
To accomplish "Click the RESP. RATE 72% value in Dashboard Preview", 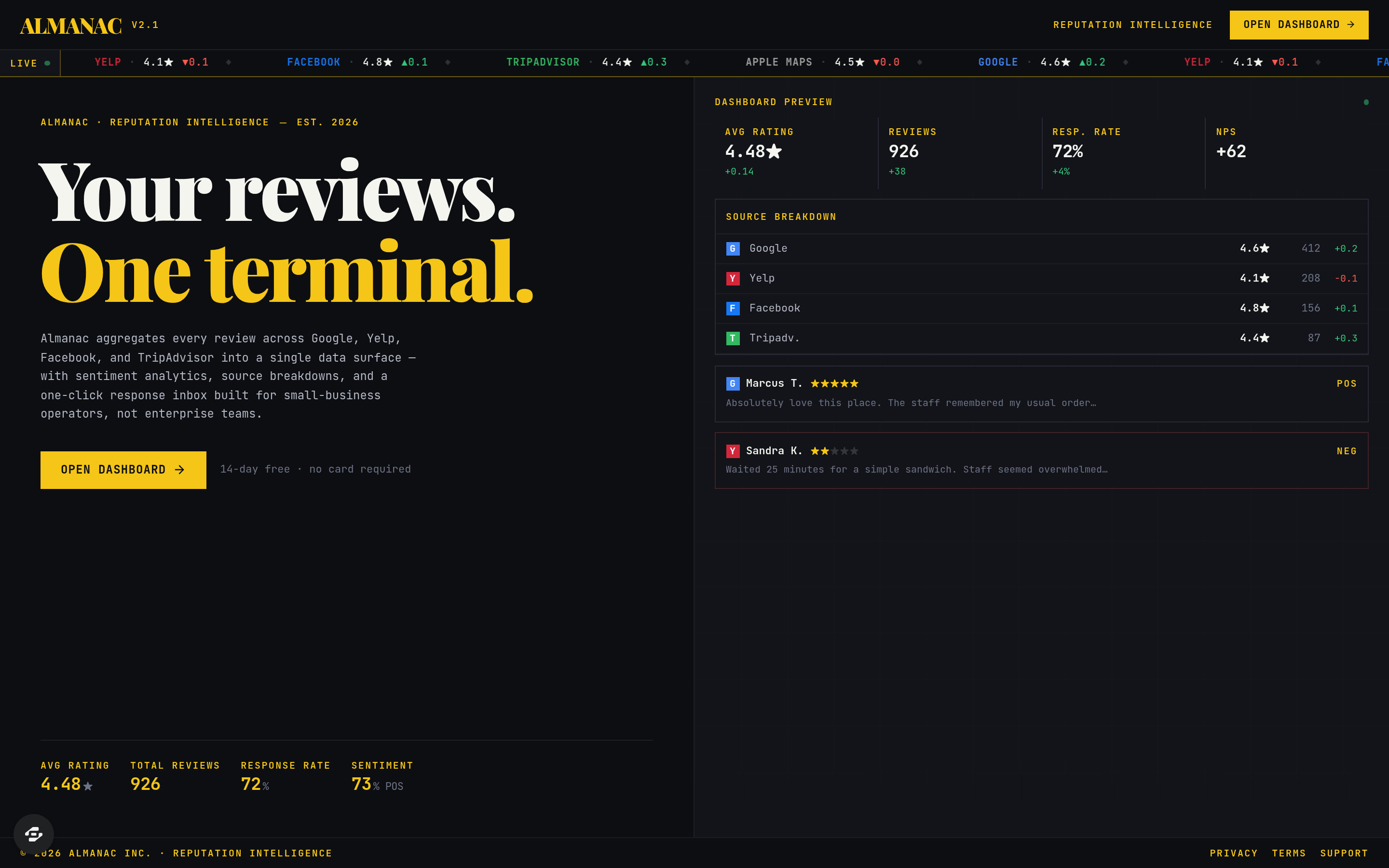I will tap(1068, 151).
